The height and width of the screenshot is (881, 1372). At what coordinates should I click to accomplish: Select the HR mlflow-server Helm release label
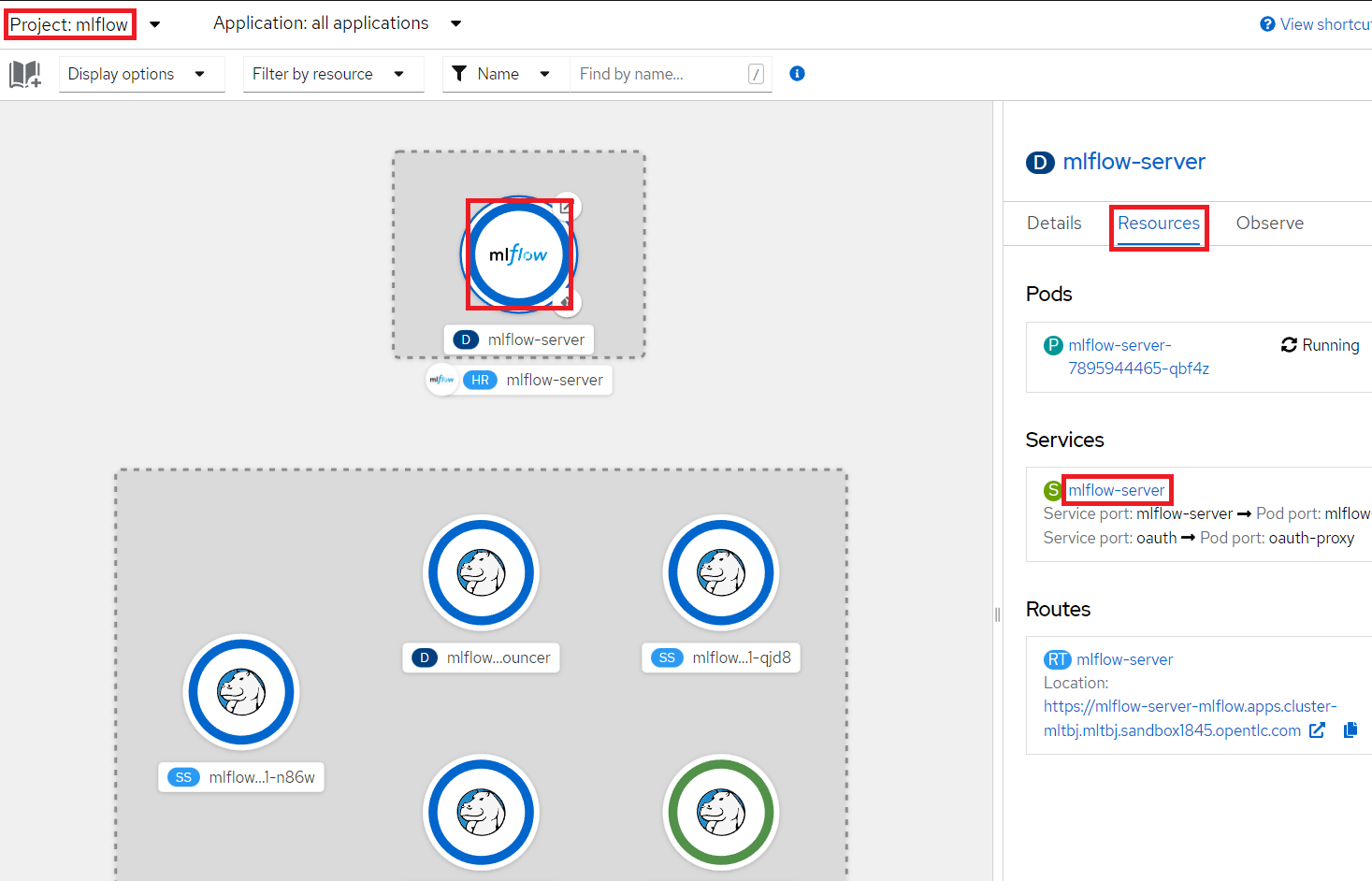click(x=536, y=380)
